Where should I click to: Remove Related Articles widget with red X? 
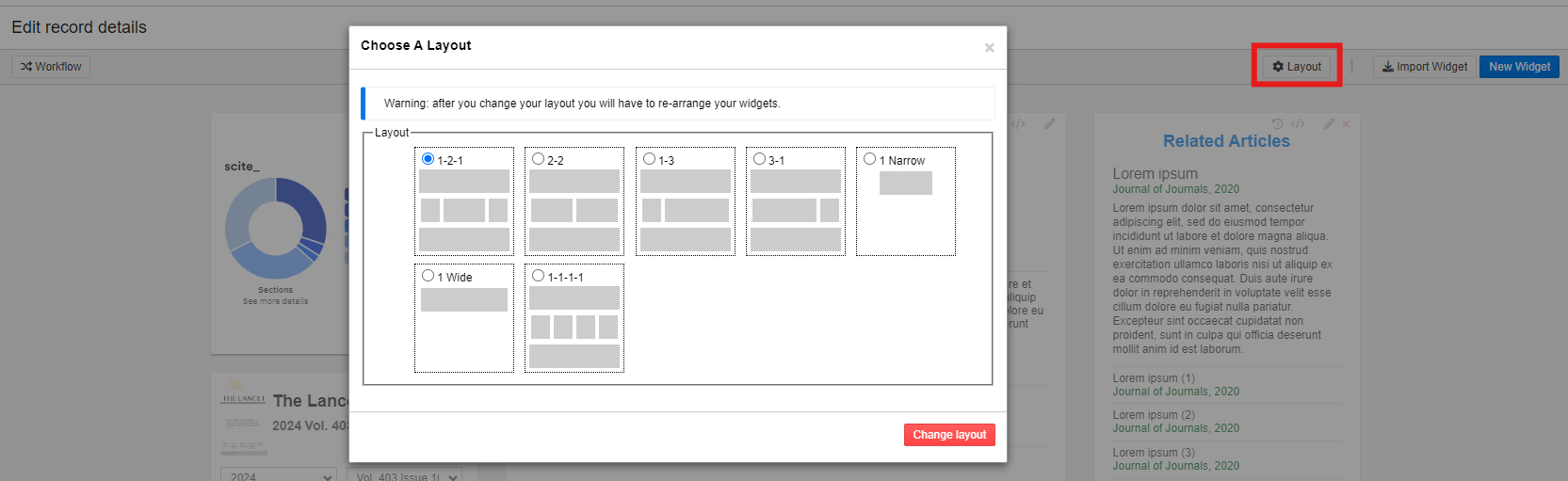tap(1346, 123)
